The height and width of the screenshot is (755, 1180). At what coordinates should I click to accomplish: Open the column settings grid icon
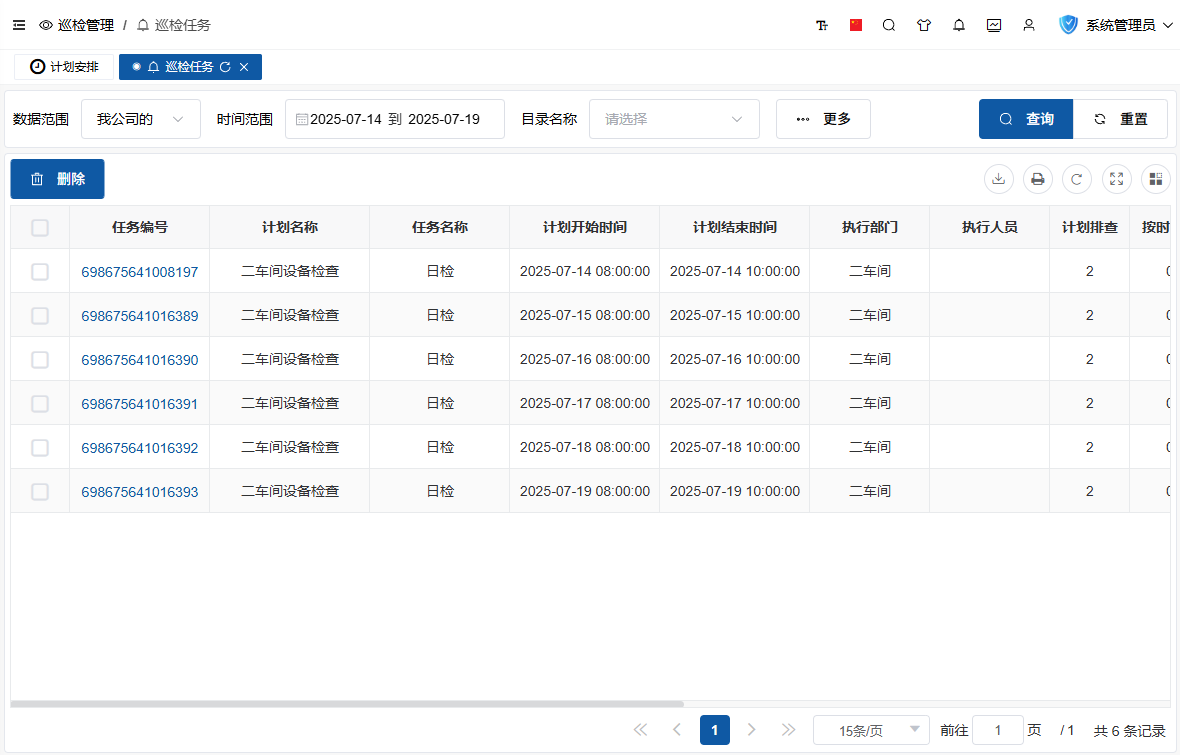tap(1156, 179)
